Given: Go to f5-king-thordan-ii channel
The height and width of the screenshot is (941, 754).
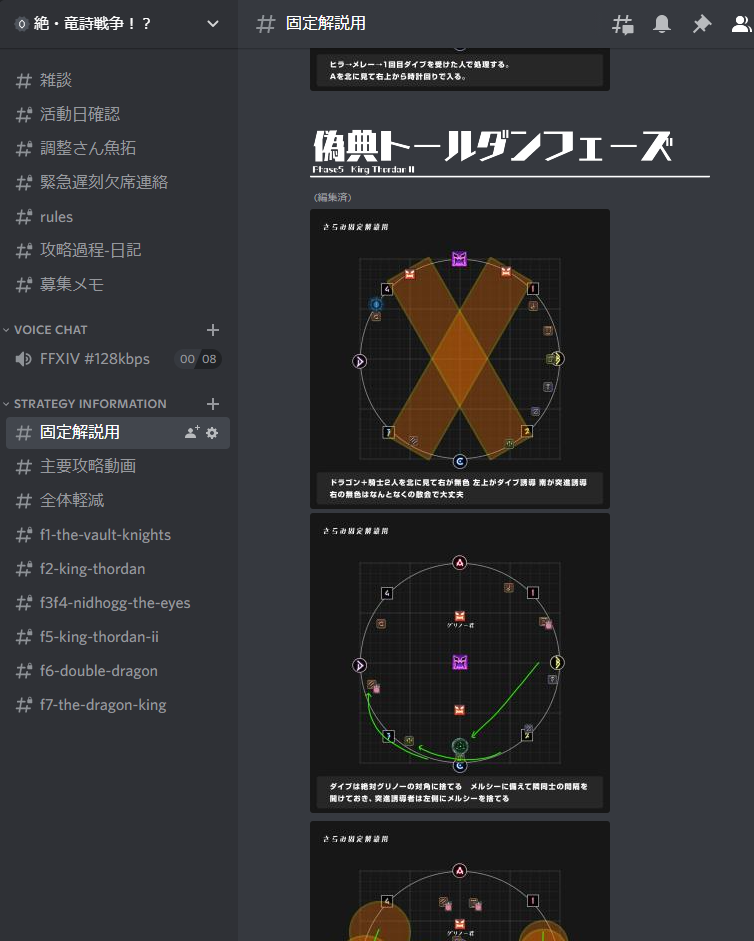Looking at the screenshot, I should (99, 637).
